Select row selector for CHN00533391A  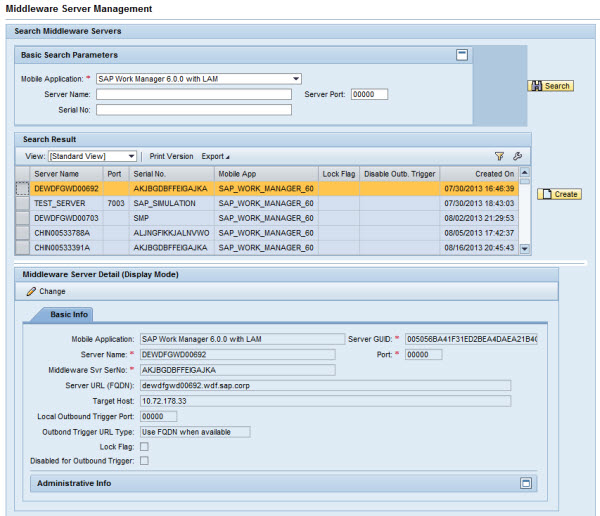(x=22, y=248)
